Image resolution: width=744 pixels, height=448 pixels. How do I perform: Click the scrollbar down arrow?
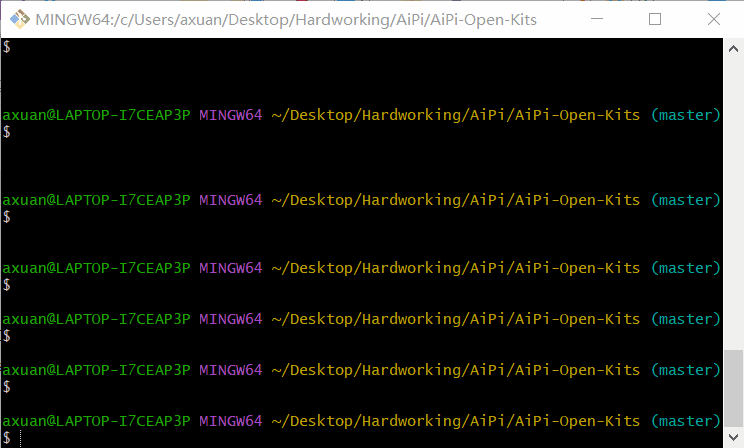[x=733, y=437]
